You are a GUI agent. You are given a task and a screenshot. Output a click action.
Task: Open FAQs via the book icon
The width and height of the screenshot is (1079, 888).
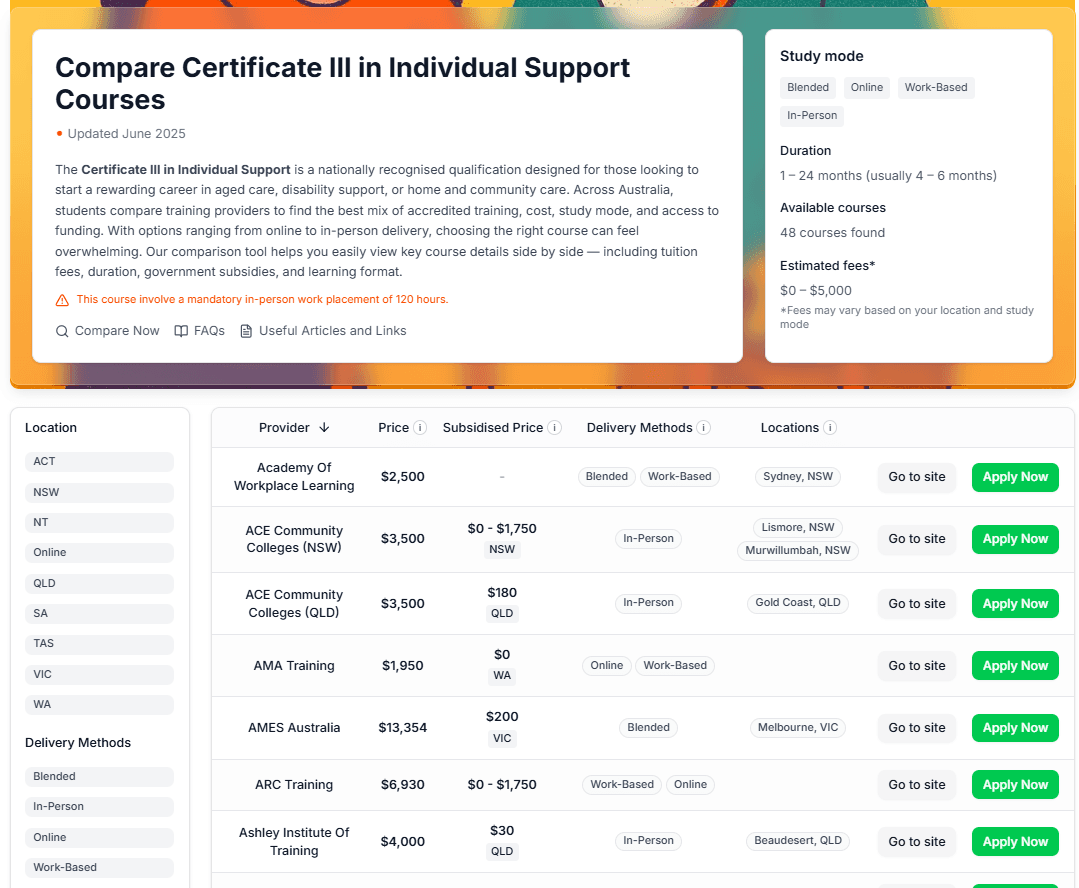pos(181,330)
